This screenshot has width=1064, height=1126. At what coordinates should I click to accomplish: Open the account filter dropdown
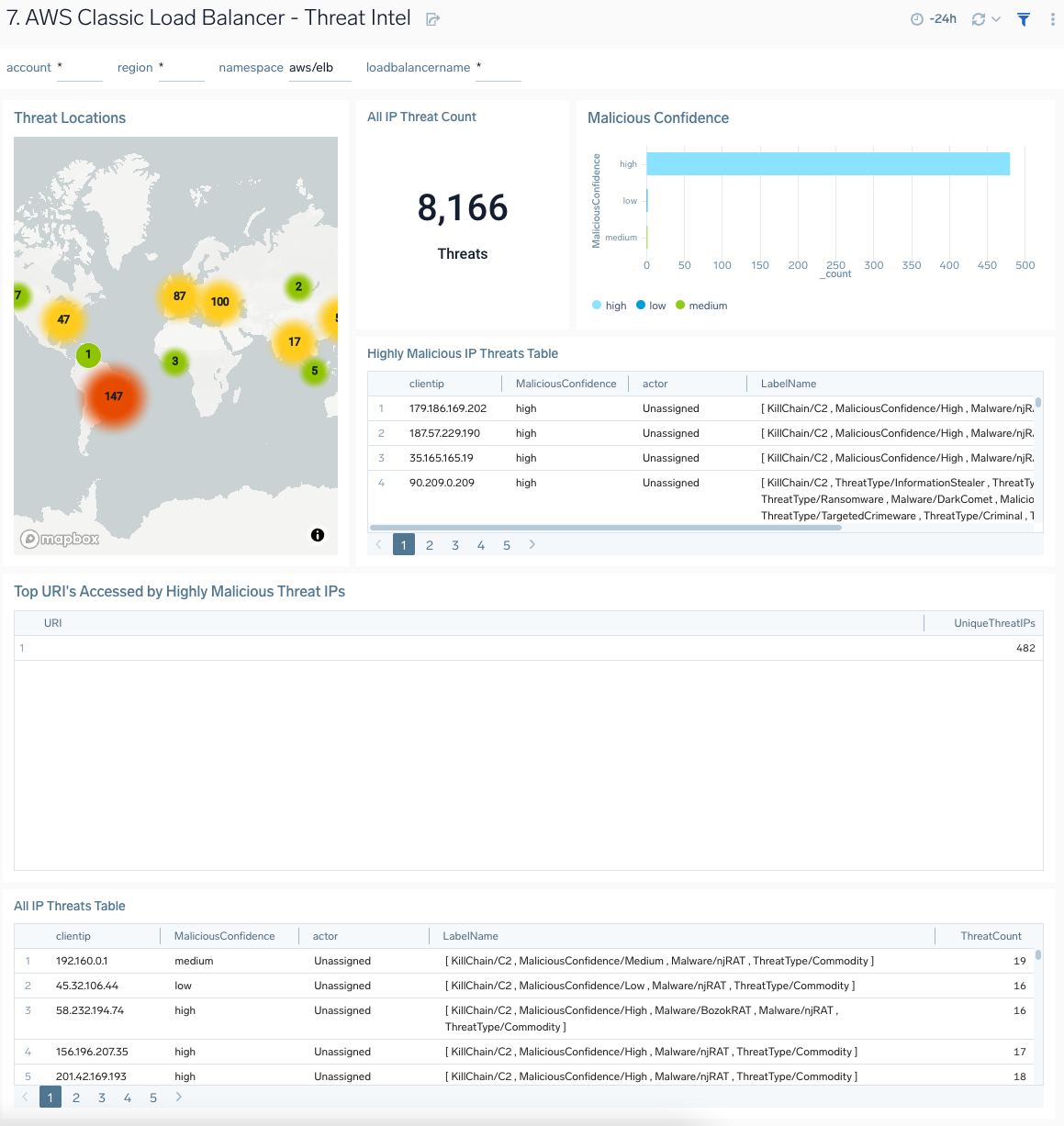[79, 67]
